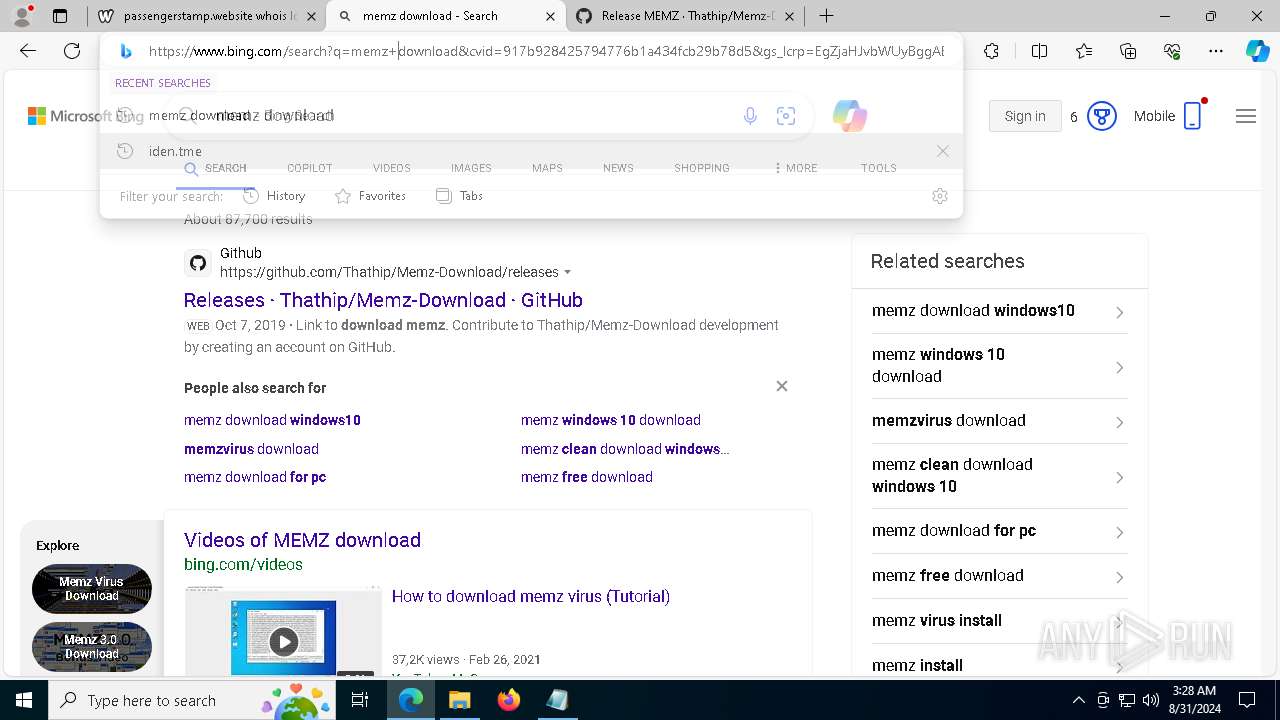Open the Extensions icon
Viewport: 1280px width, 720px height.
coord(991,51)
